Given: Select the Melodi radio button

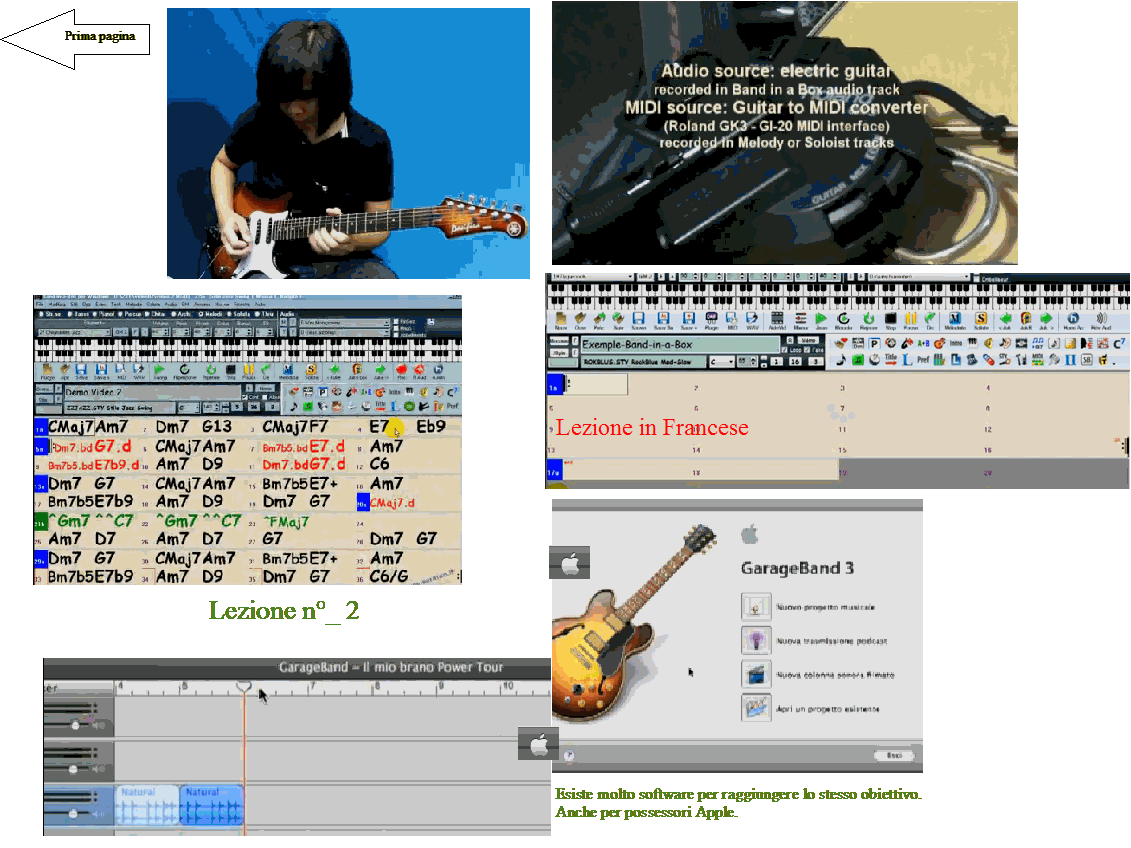Looking at the screenshot, I should [x=201, y=314].
